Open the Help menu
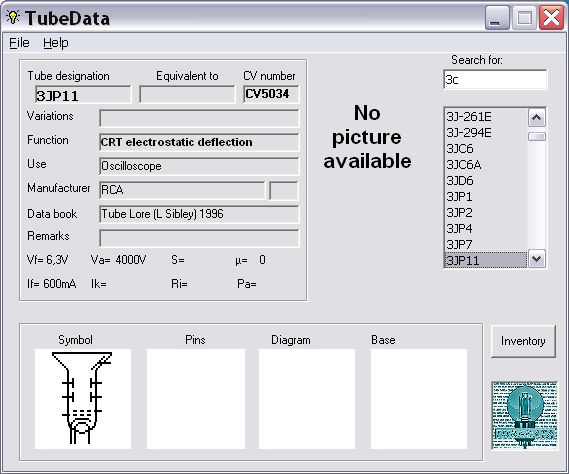 [56, 43]
